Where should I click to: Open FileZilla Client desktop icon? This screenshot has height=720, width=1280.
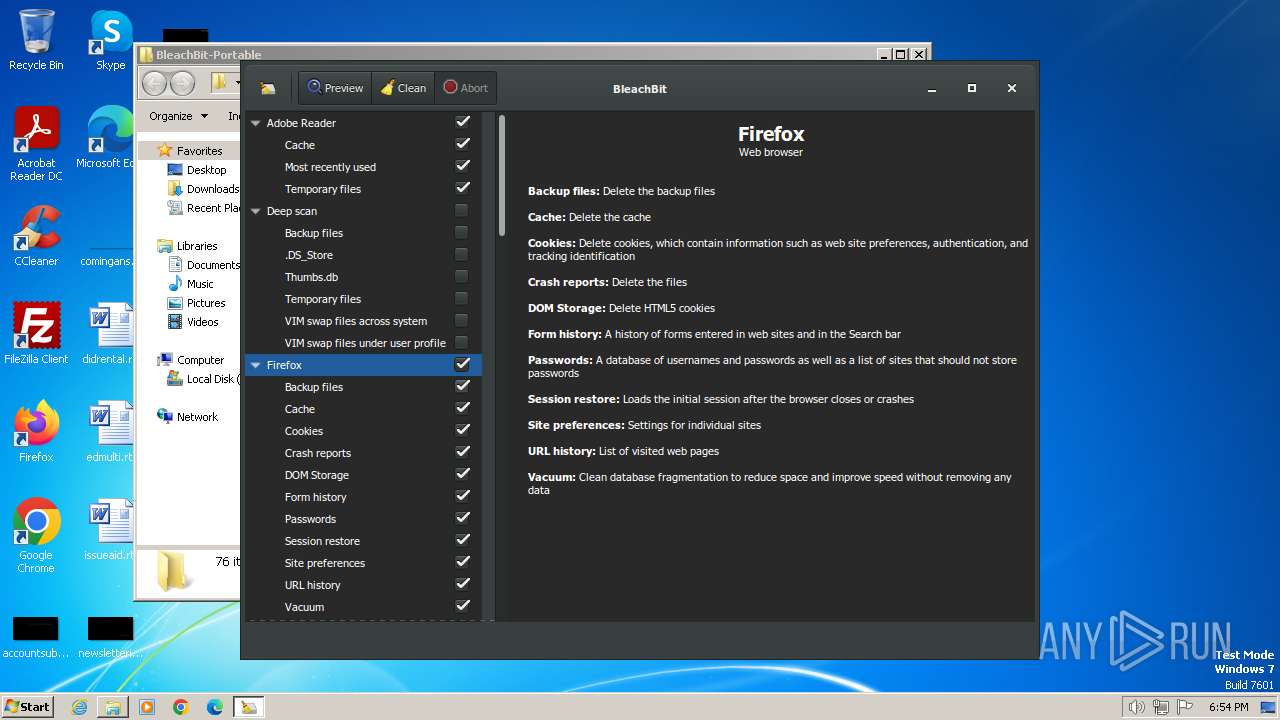point(36,333)
